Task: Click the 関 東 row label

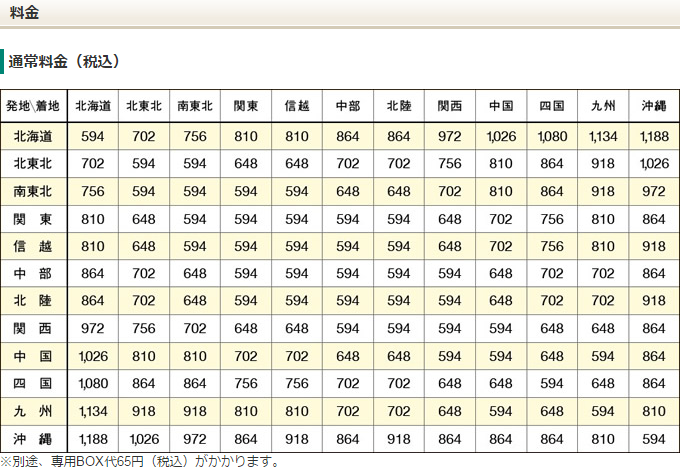Action: 33,219
